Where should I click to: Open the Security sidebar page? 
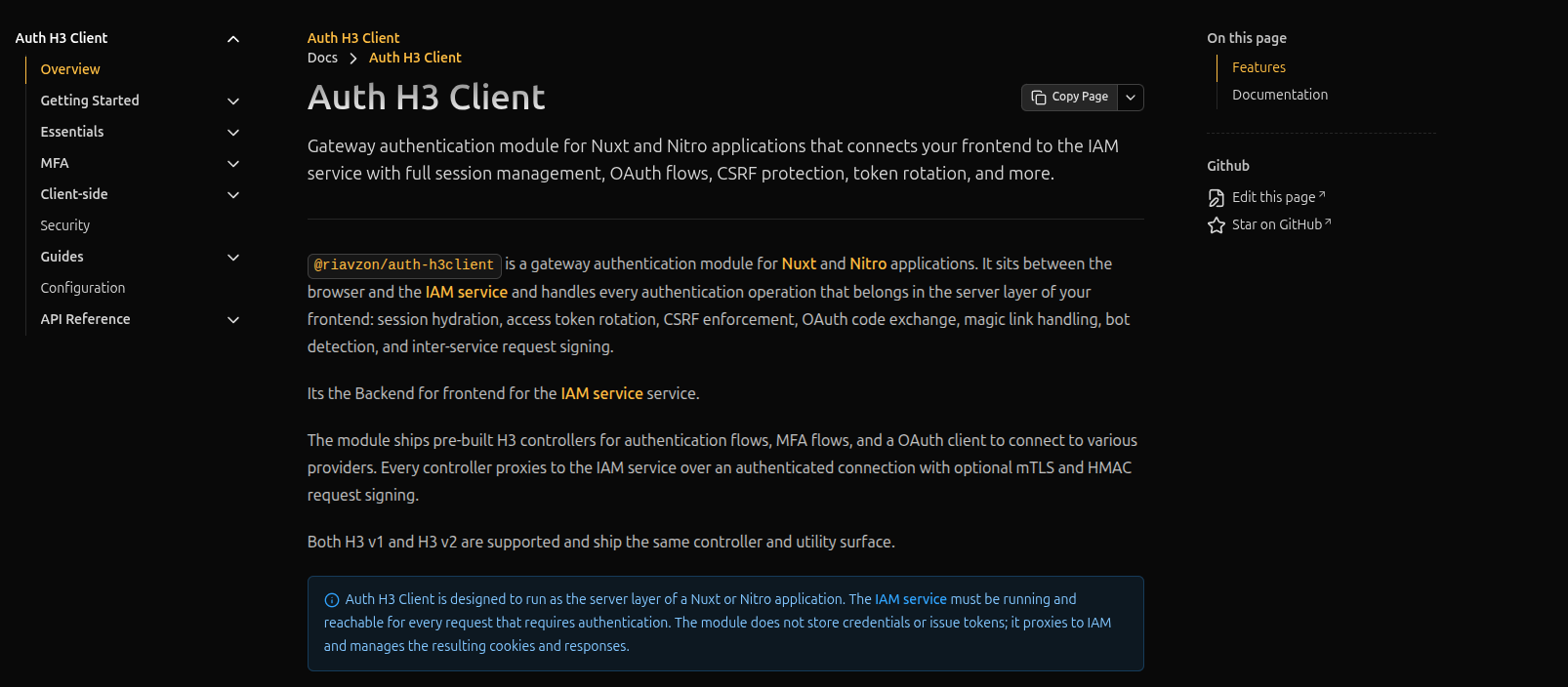pos(65,225)
